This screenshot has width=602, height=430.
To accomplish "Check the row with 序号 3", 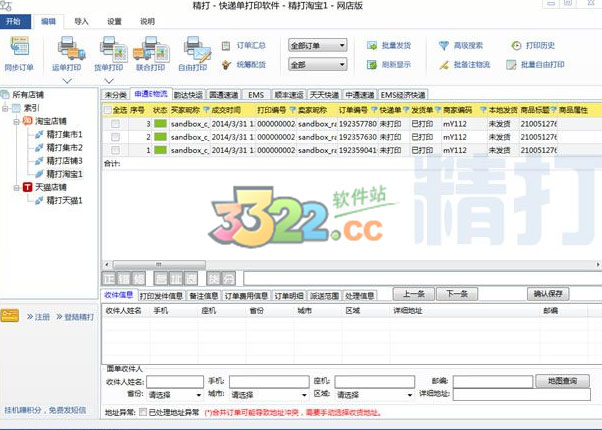I will pyautogui.click(x=115, y=124).
